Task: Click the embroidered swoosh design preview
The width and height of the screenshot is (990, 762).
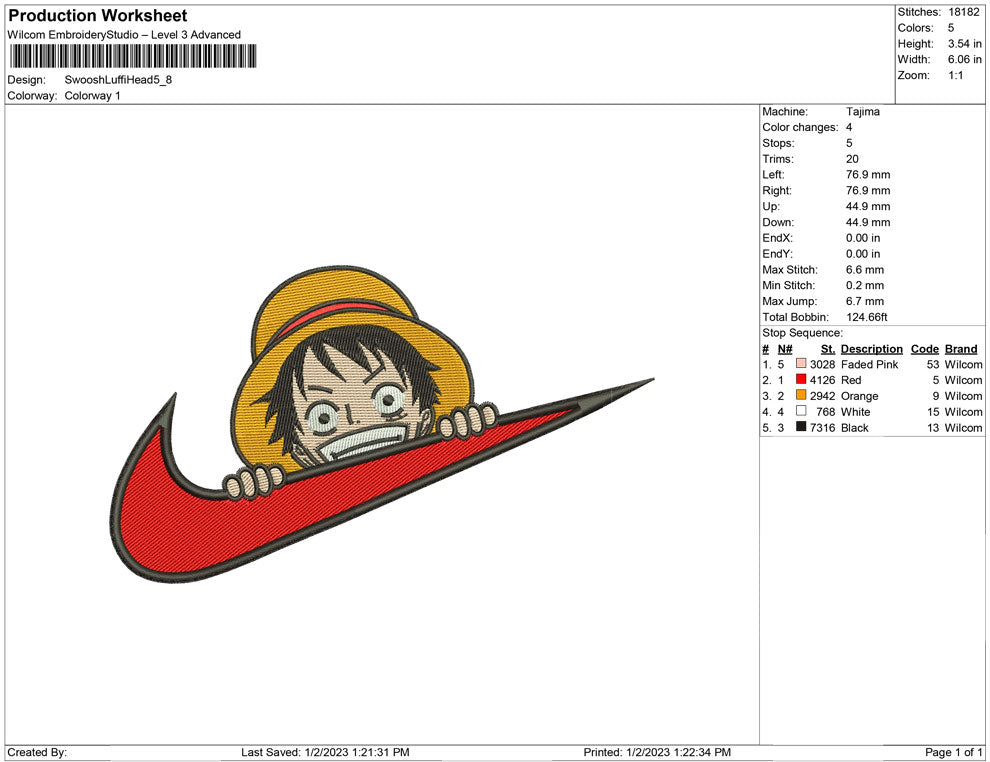Action: (x=380, y=440)
